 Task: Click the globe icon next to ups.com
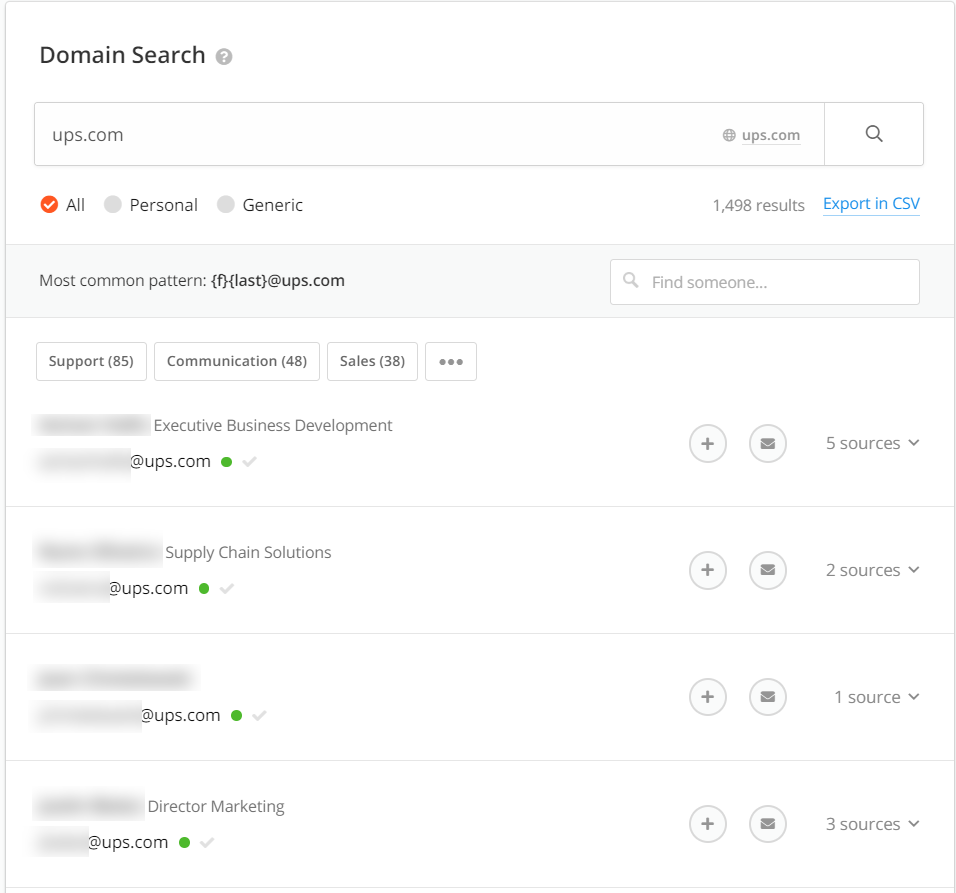click(x=729, y=135)
